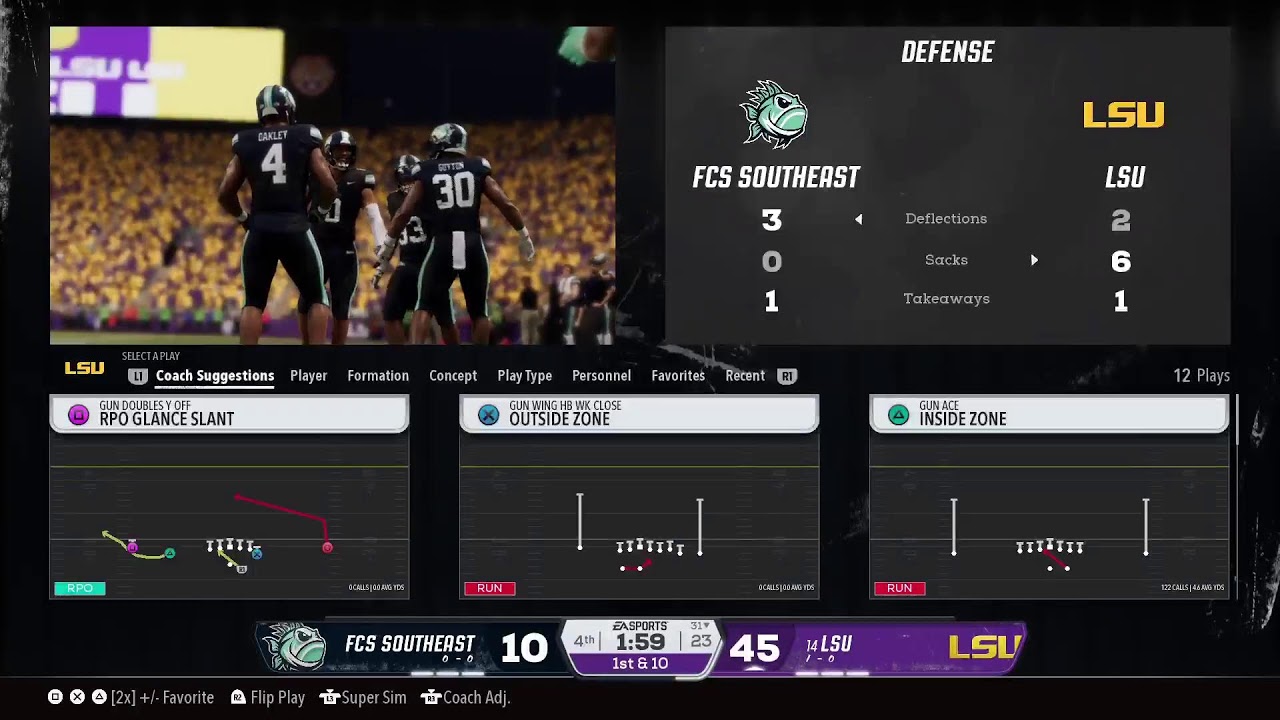Click the "Deflections" stat label
Image resolution: width=1280 pixels, height=720 pixels.
click(x=946, y=219)
